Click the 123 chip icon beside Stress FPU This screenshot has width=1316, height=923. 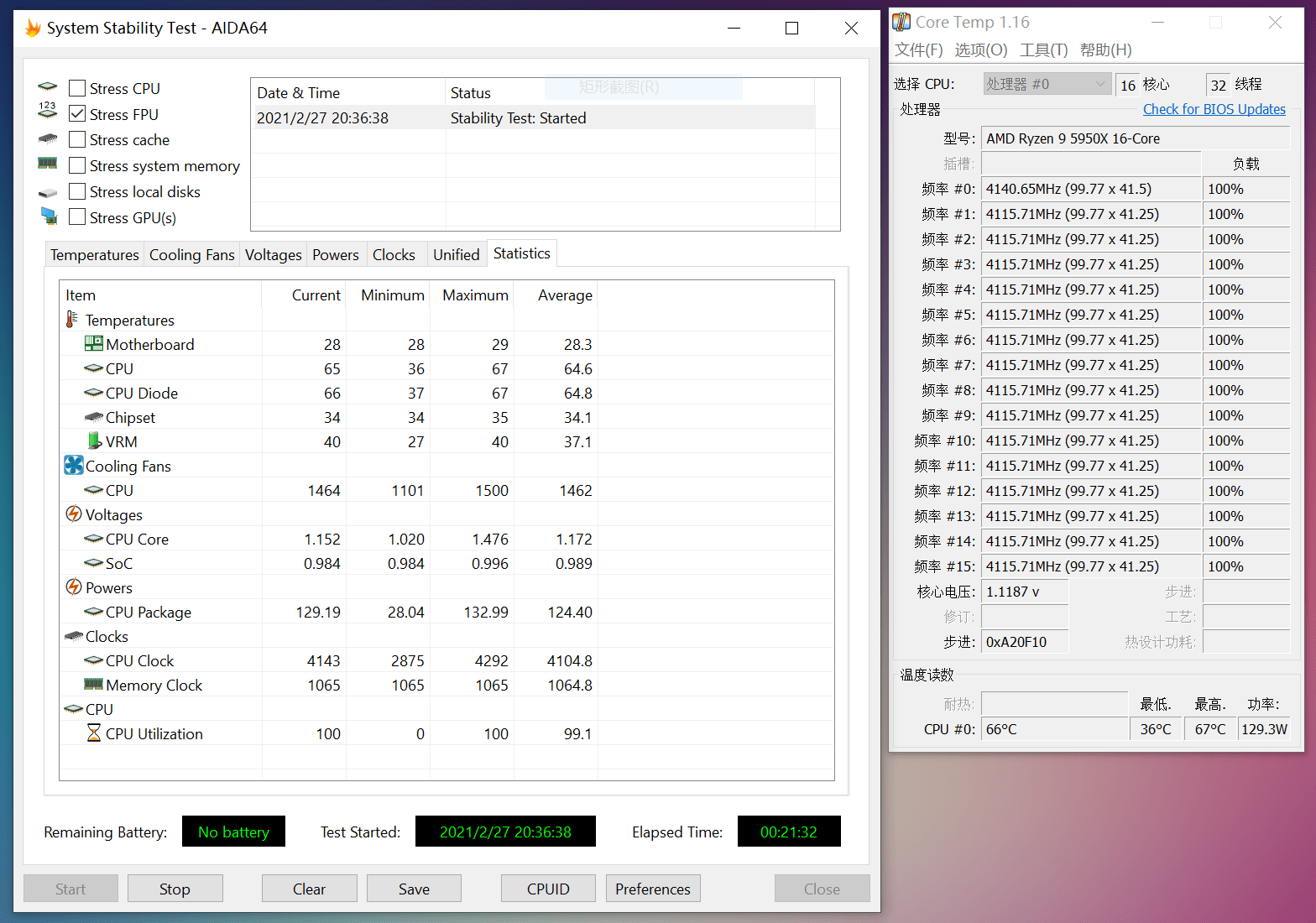click(x=48, y=111)
